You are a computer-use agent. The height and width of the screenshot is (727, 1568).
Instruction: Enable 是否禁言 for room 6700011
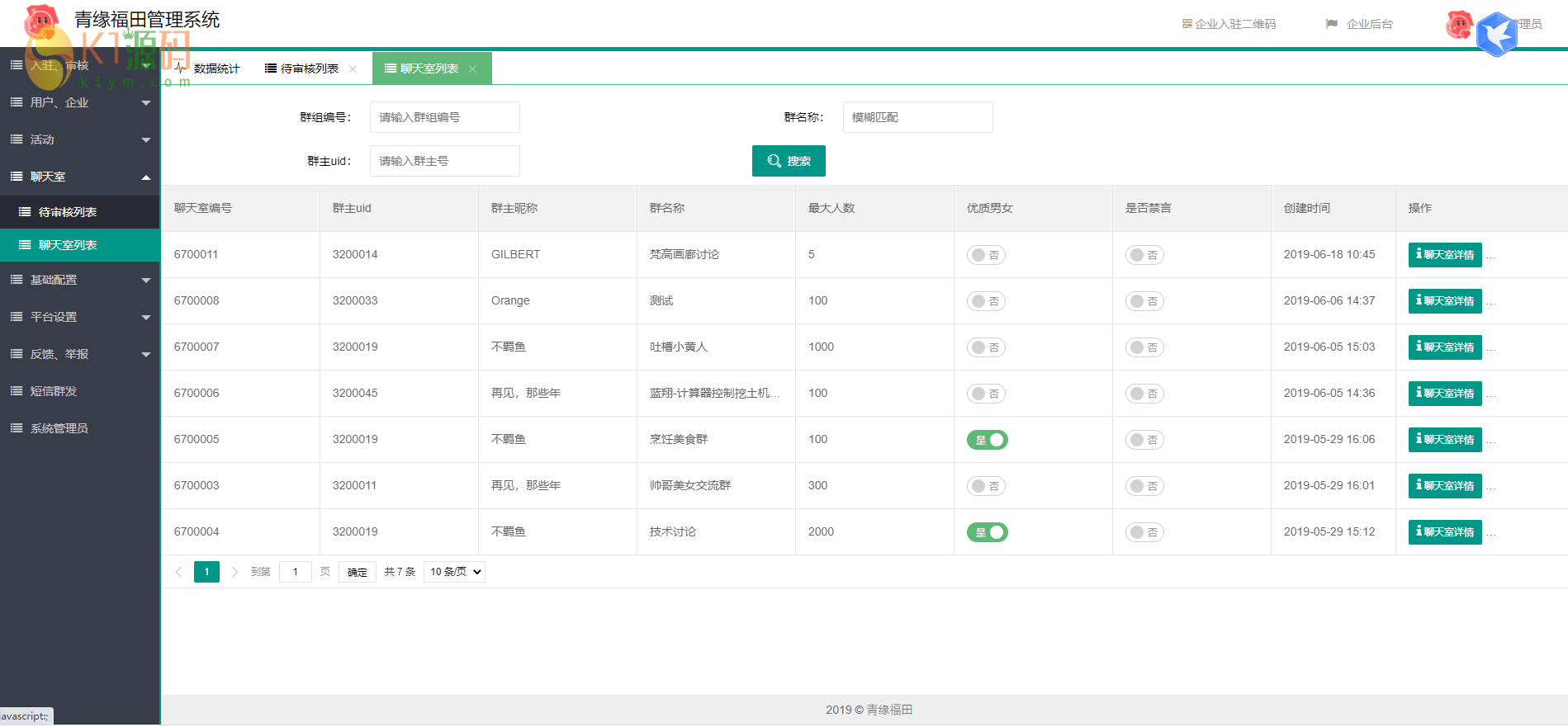1144,255
